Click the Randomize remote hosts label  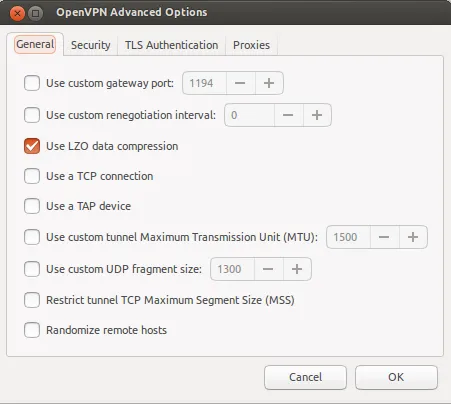pyautogui.click(x=106, y=330)
